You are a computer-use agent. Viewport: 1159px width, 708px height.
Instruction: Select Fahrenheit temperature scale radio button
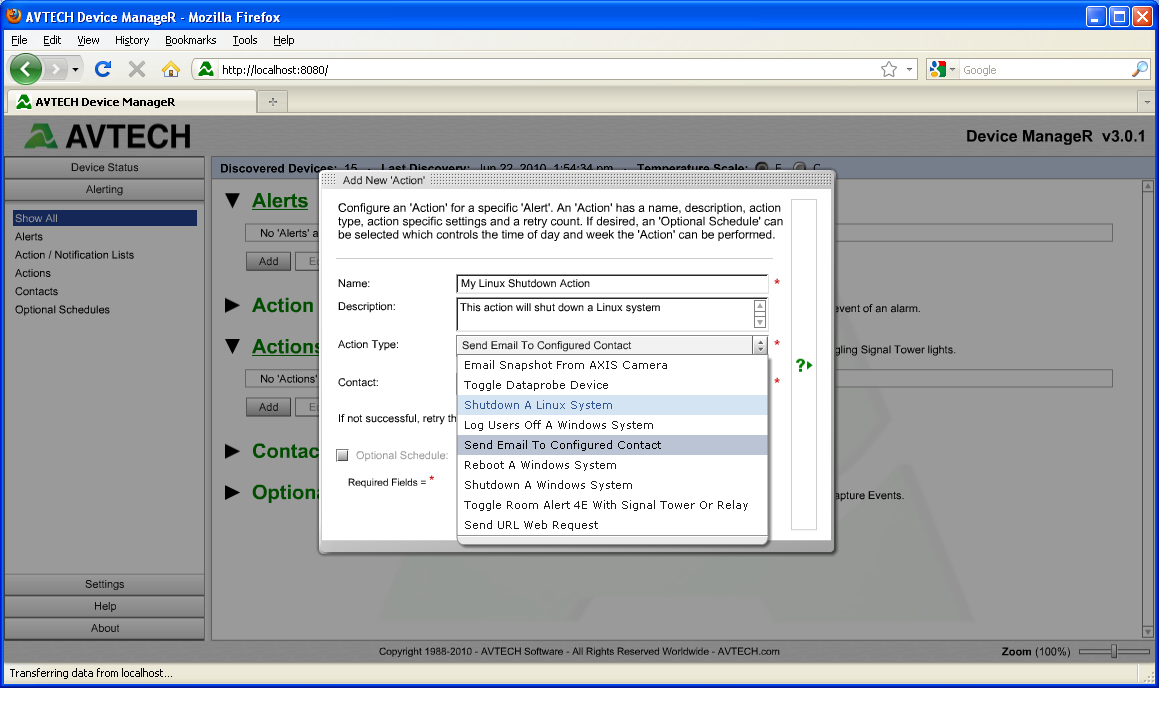tap(762, 168)
